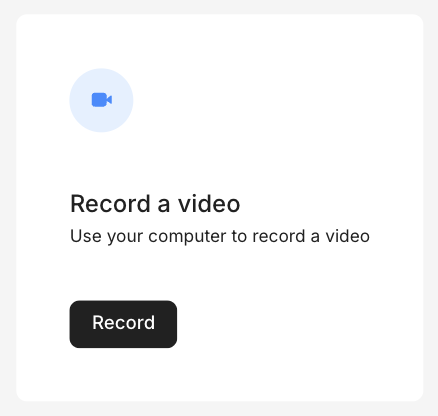Click the "Record a video" heading
Viewport: 438px width, 416px height.
[155, 204]
